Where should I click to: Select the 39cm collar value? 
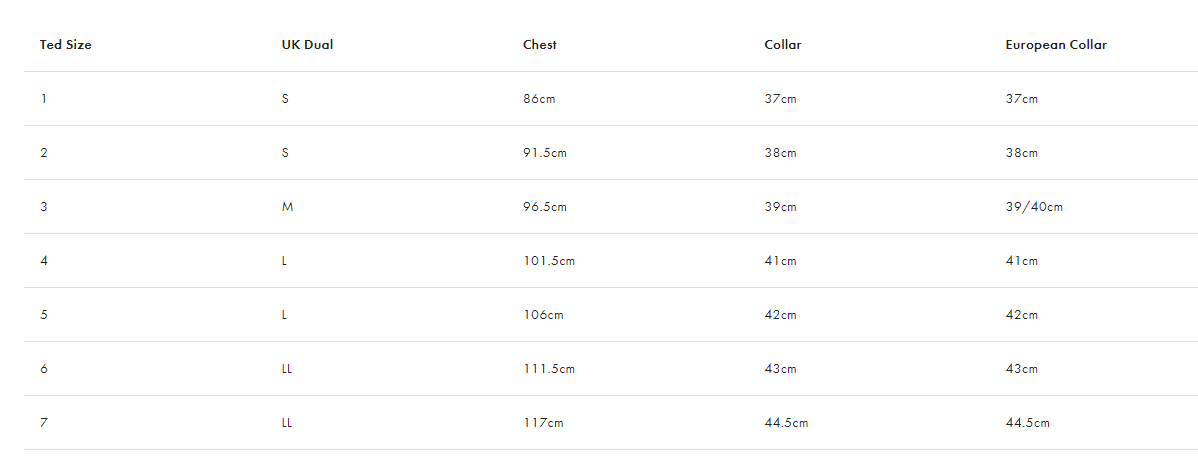tap(780, 207)
